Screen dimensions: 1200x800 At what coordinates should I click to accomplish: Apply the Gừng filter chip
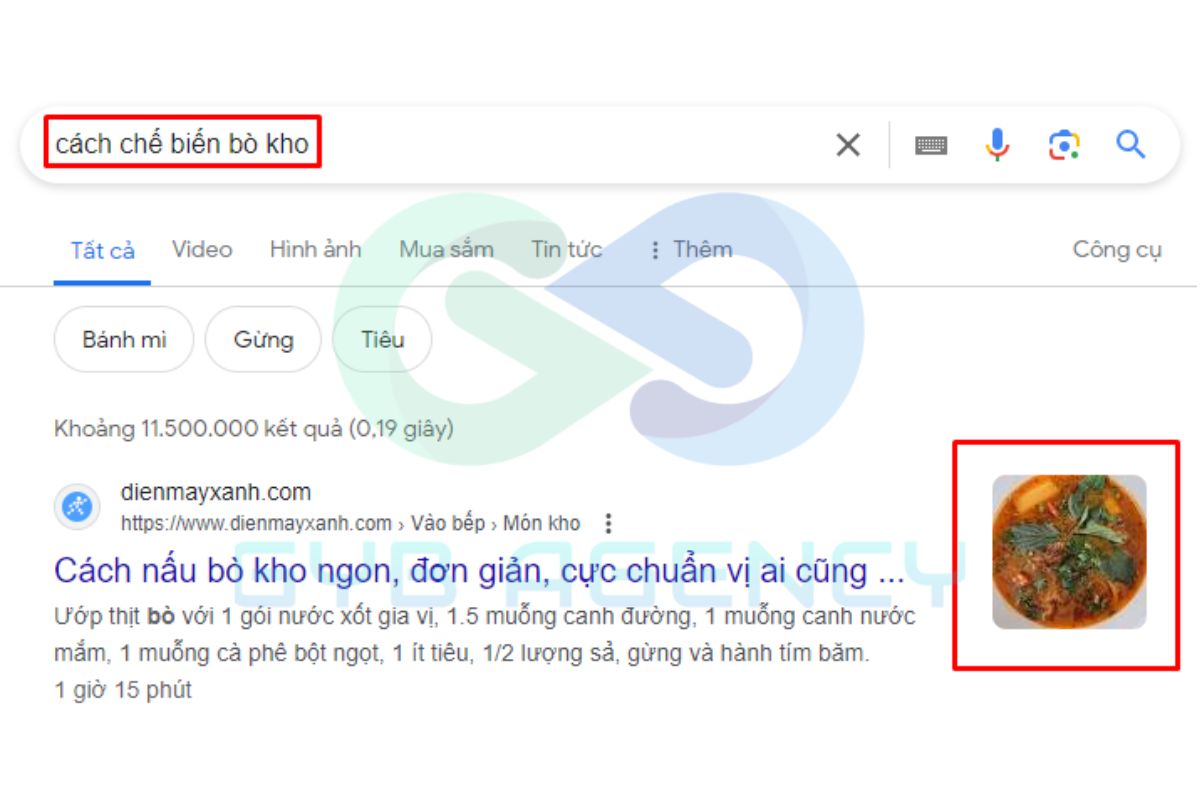coord(263,340)
